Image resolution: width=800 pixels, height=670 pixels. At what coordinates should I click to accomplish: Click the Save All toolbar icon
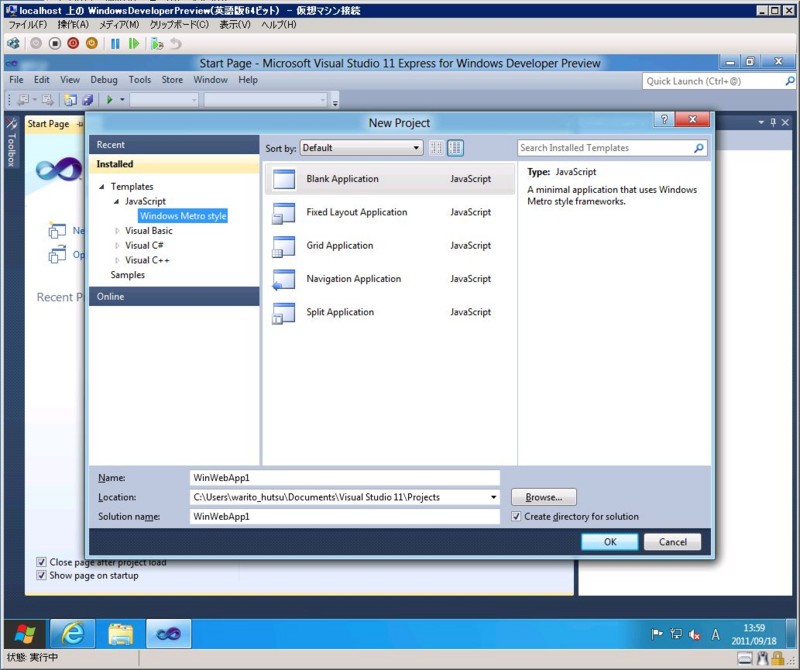(x=88, y=100)
